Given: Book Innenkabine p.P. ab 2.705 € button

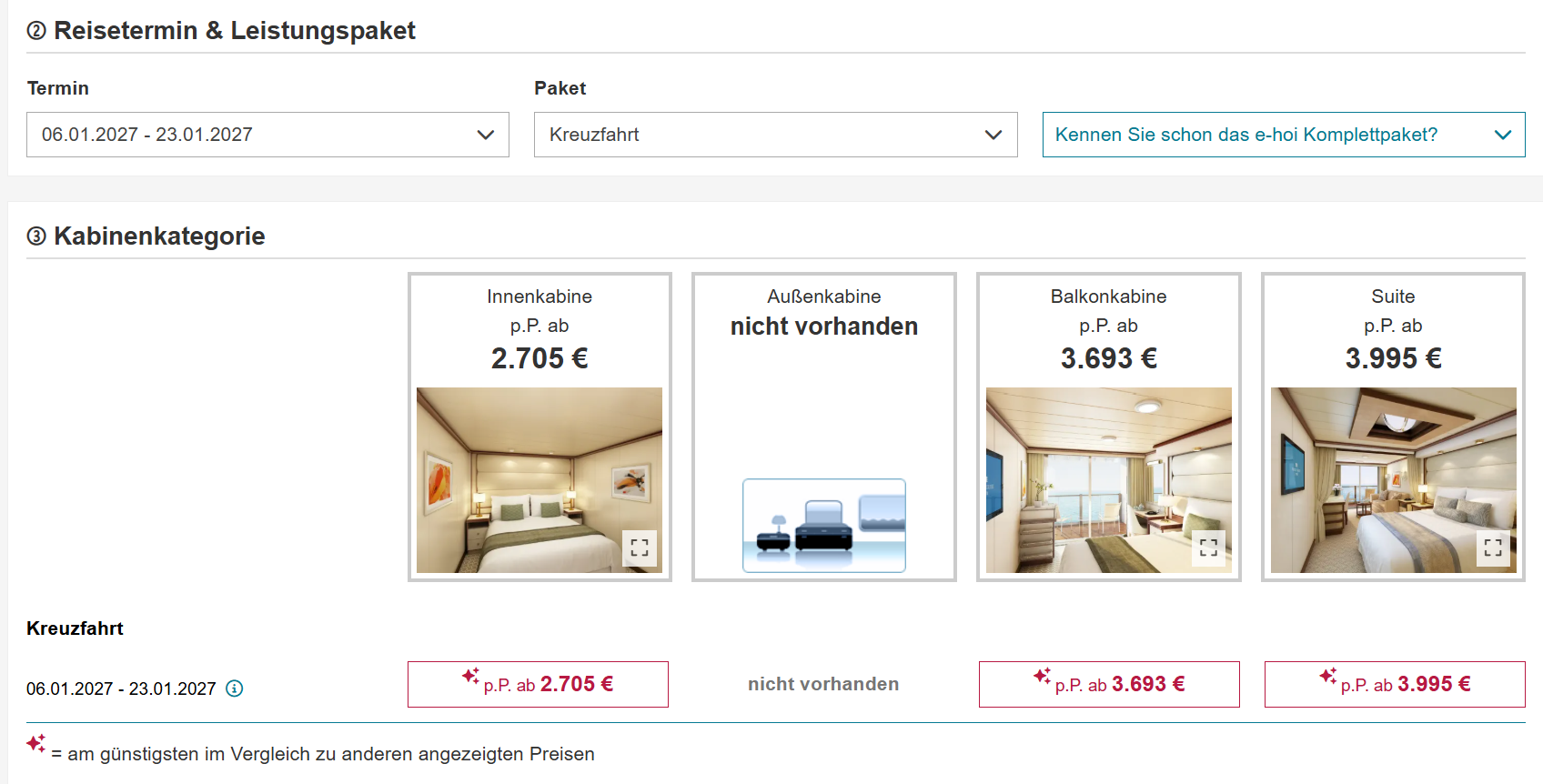Looking at the screenshot, I should (x=538, y=684).
